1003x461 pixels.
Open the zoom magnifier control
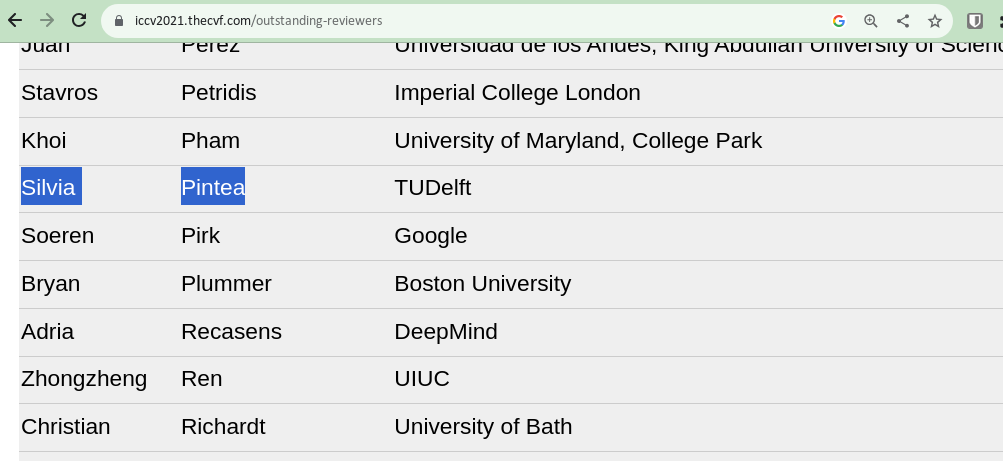point(871,21)
